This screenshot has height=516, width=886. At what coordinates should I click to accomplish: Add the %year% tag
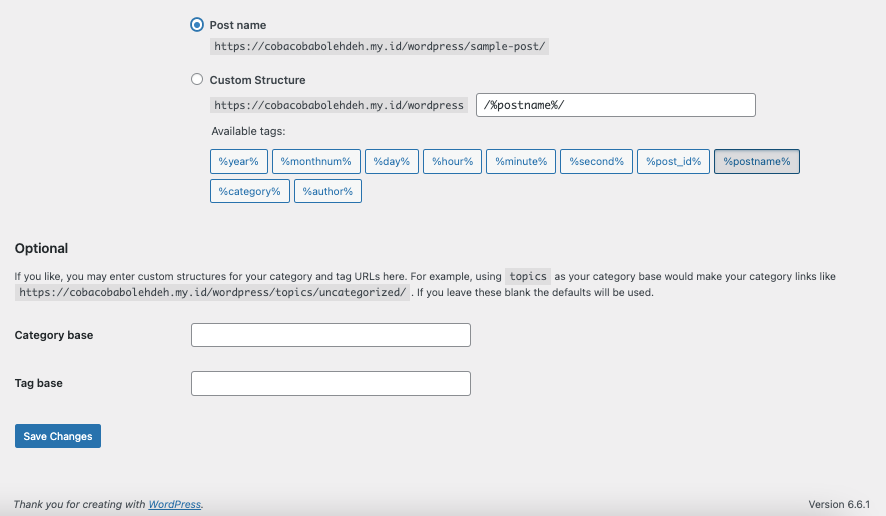click(x=238, y=162)
